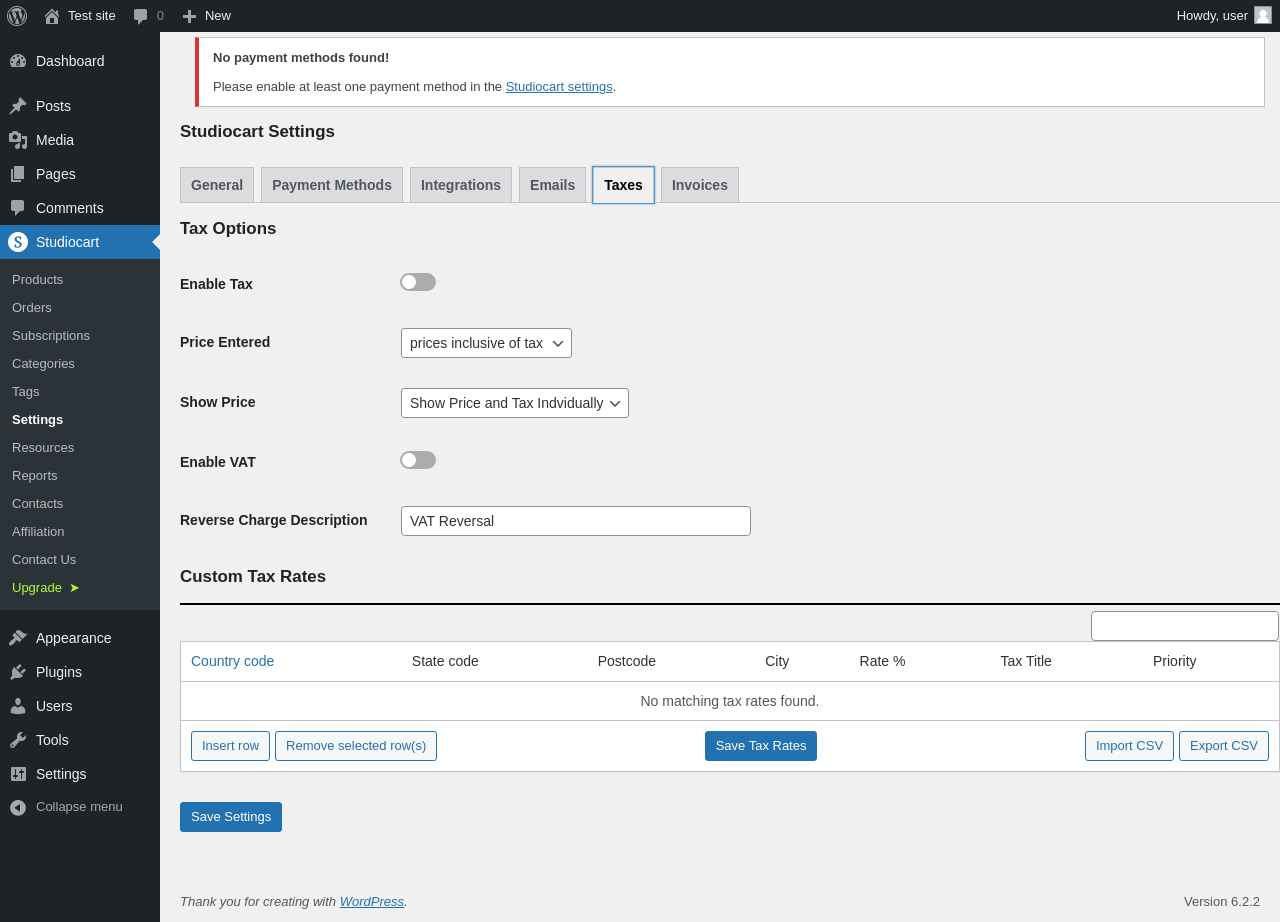Screen dimensions: 1280x922
Task: Click Howdy, user account menu
Action: [x=1223, y=16]
